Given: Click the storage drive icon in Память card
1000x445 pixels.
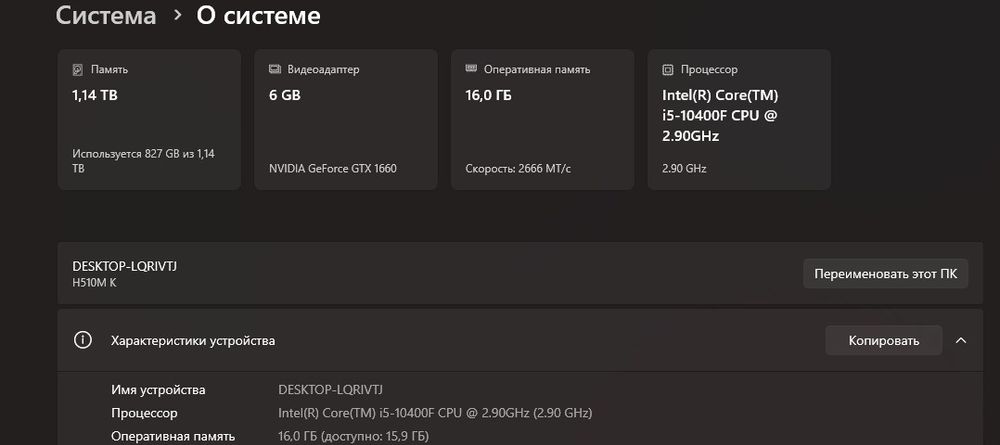Looking at the screenshot, I should click(x=78, y=70).
